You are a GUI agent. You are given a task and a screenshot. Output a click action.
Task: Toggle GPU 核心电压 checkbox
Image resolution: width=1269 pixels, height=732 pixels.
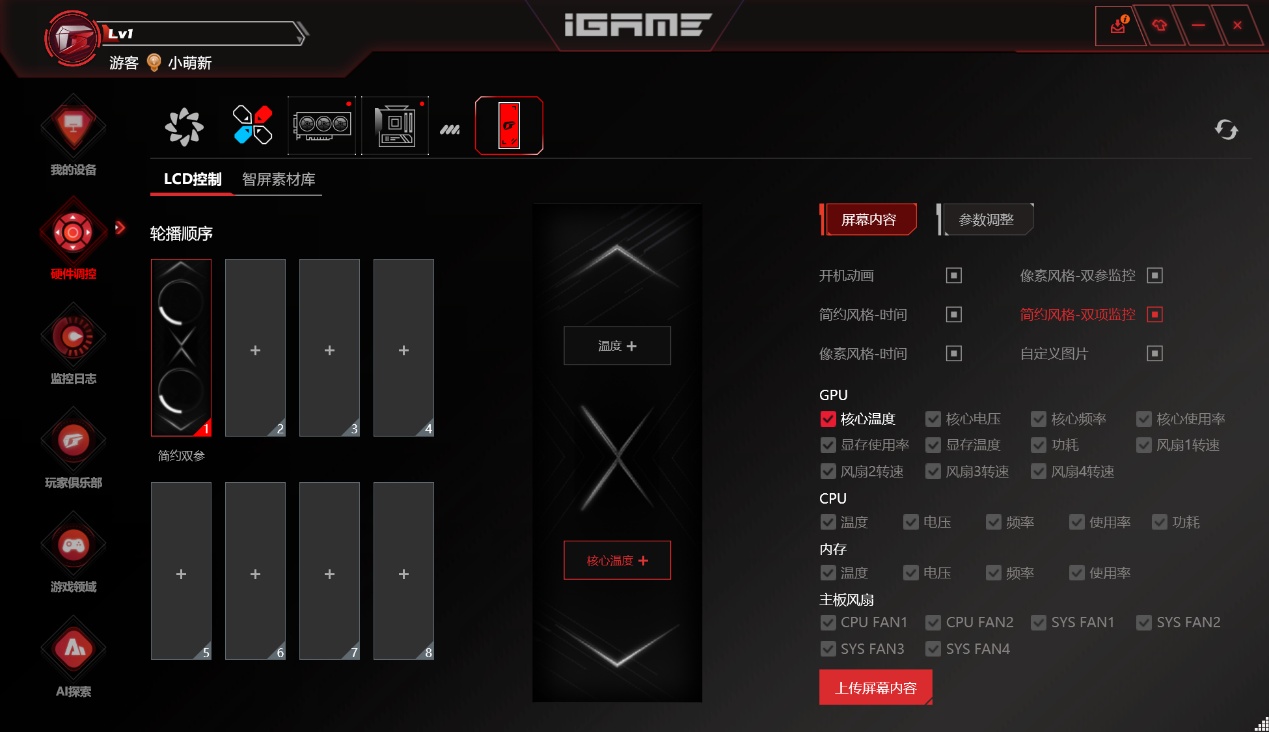[933, 419]
